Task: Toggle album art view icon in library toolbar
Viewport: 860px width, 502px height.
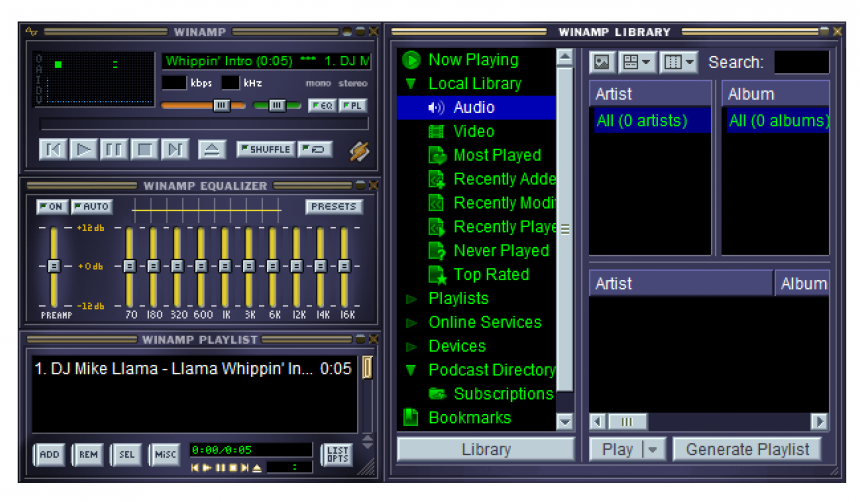Action: 602,62
